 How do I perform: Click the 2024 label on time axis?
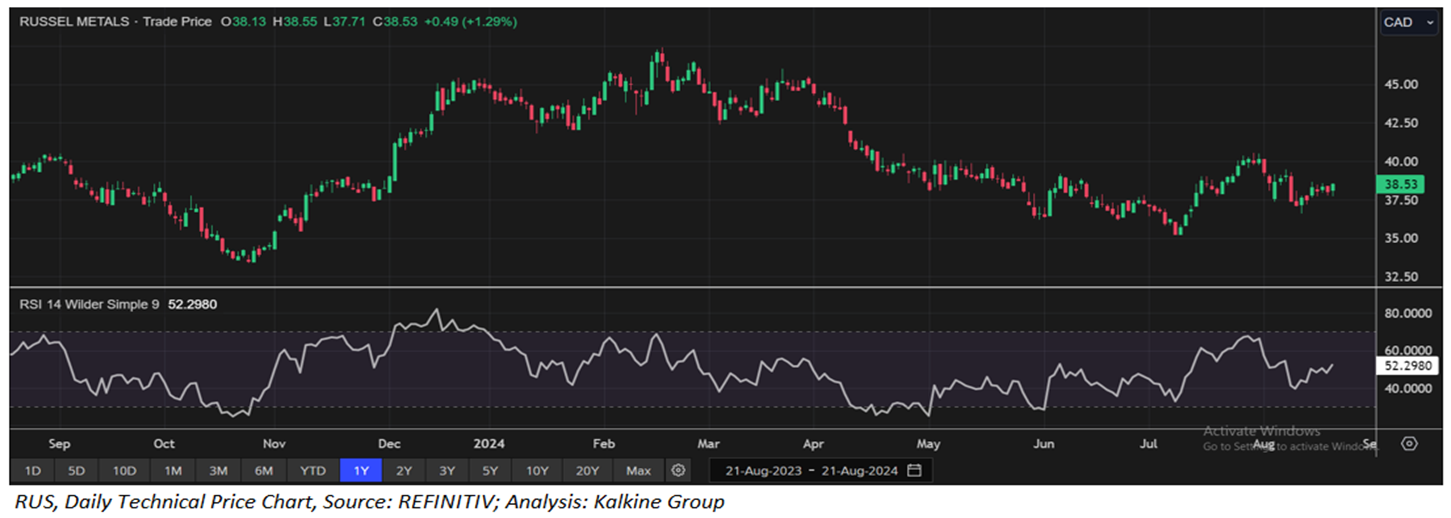(x=489, y=444)
